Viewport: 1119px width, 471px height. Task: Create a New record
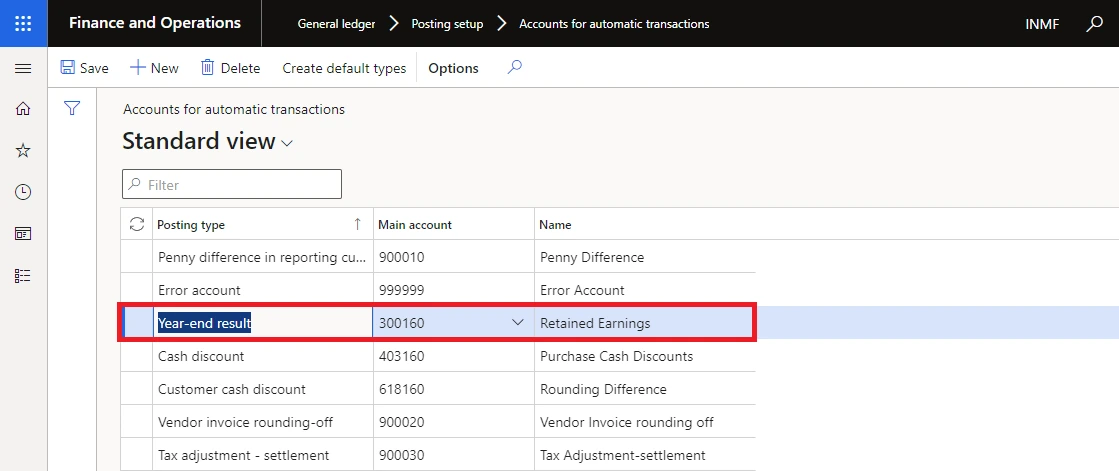coord(153,68)
